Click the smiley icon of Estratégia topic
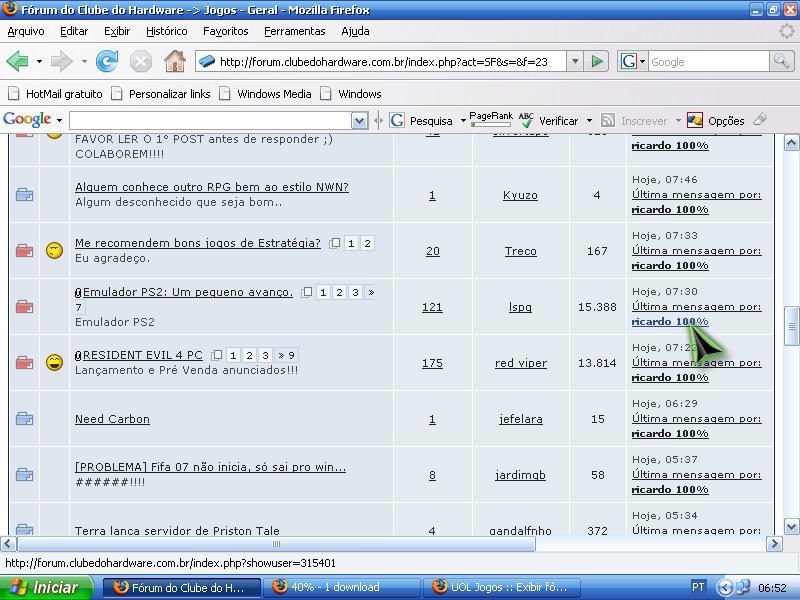 pos(55,251)
